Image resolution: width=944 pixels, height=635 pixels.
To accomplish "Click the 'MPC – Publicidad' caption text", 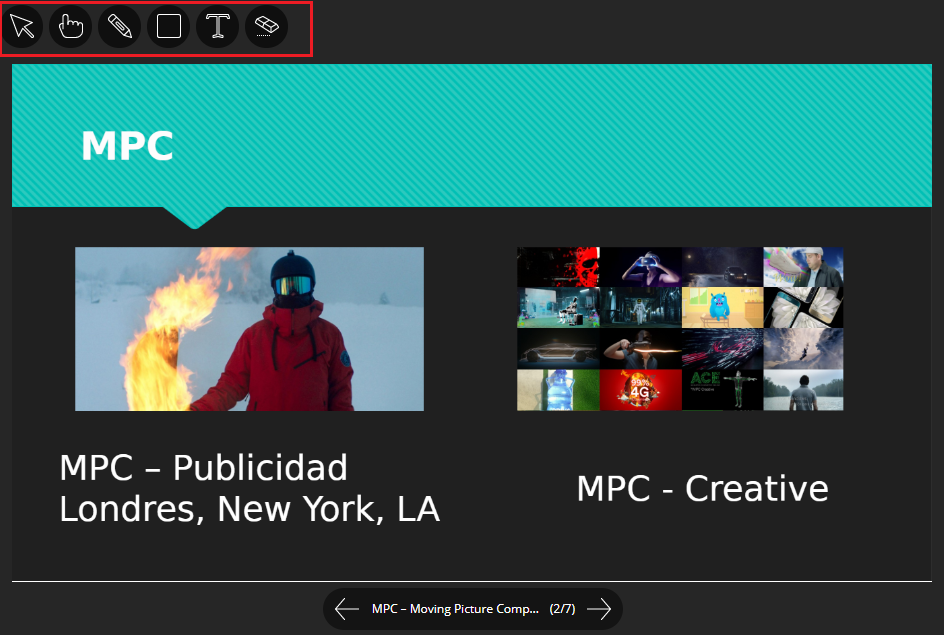I will [204, 468].
